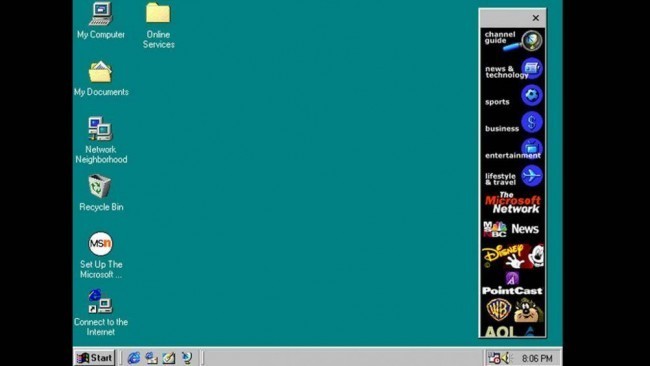650x366 pixels.
Task: Launch Internet Explorer from Quick Launch
Action: click(x=133, y=358)
